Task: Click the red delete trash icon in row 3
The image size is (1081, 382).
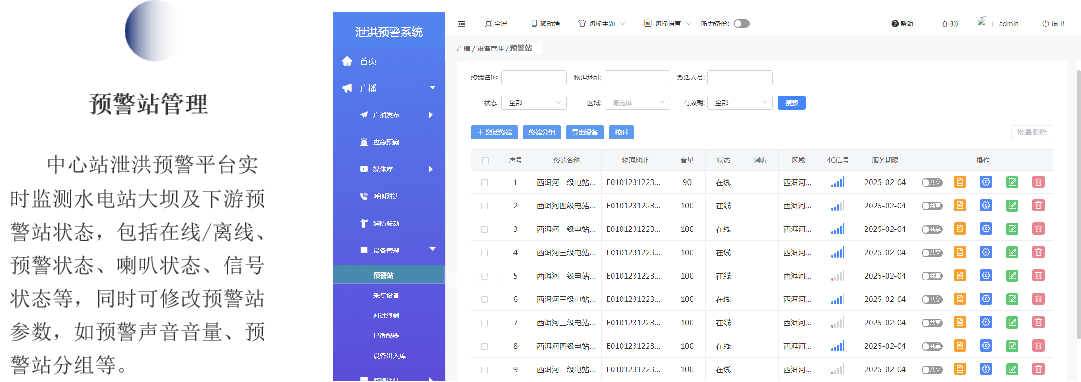Action: click(1038, 229)
